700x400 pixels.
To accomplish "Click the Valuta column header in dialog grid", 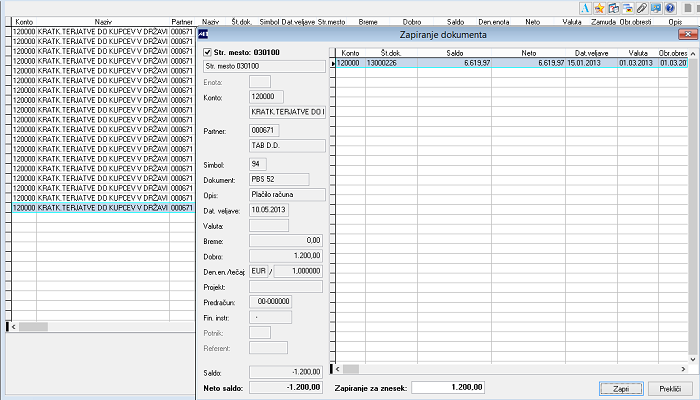I will [x=638, y=53].
